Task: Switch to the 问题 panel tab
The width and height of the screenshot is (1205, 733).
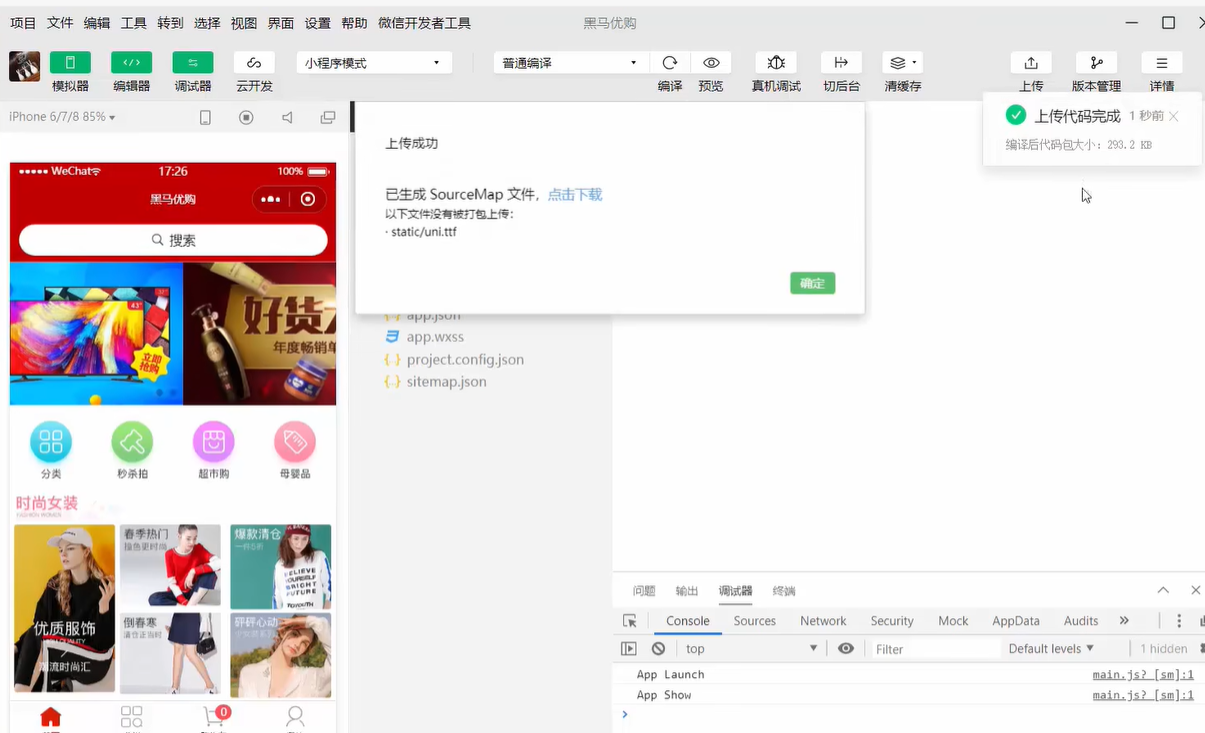Action: 644,591
